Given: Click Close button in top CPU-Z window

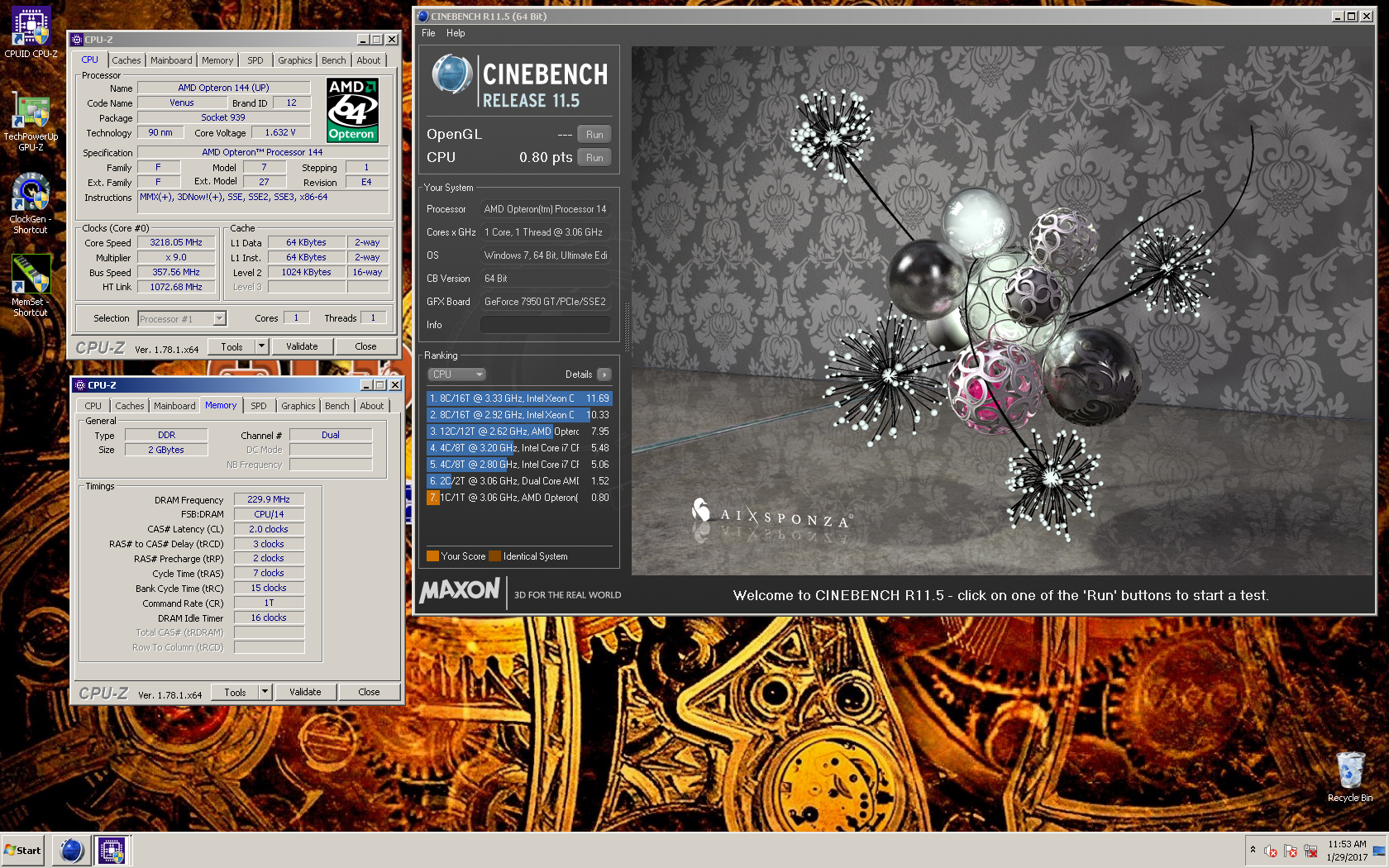Looking at the screenshot, I should click(365, 346).
